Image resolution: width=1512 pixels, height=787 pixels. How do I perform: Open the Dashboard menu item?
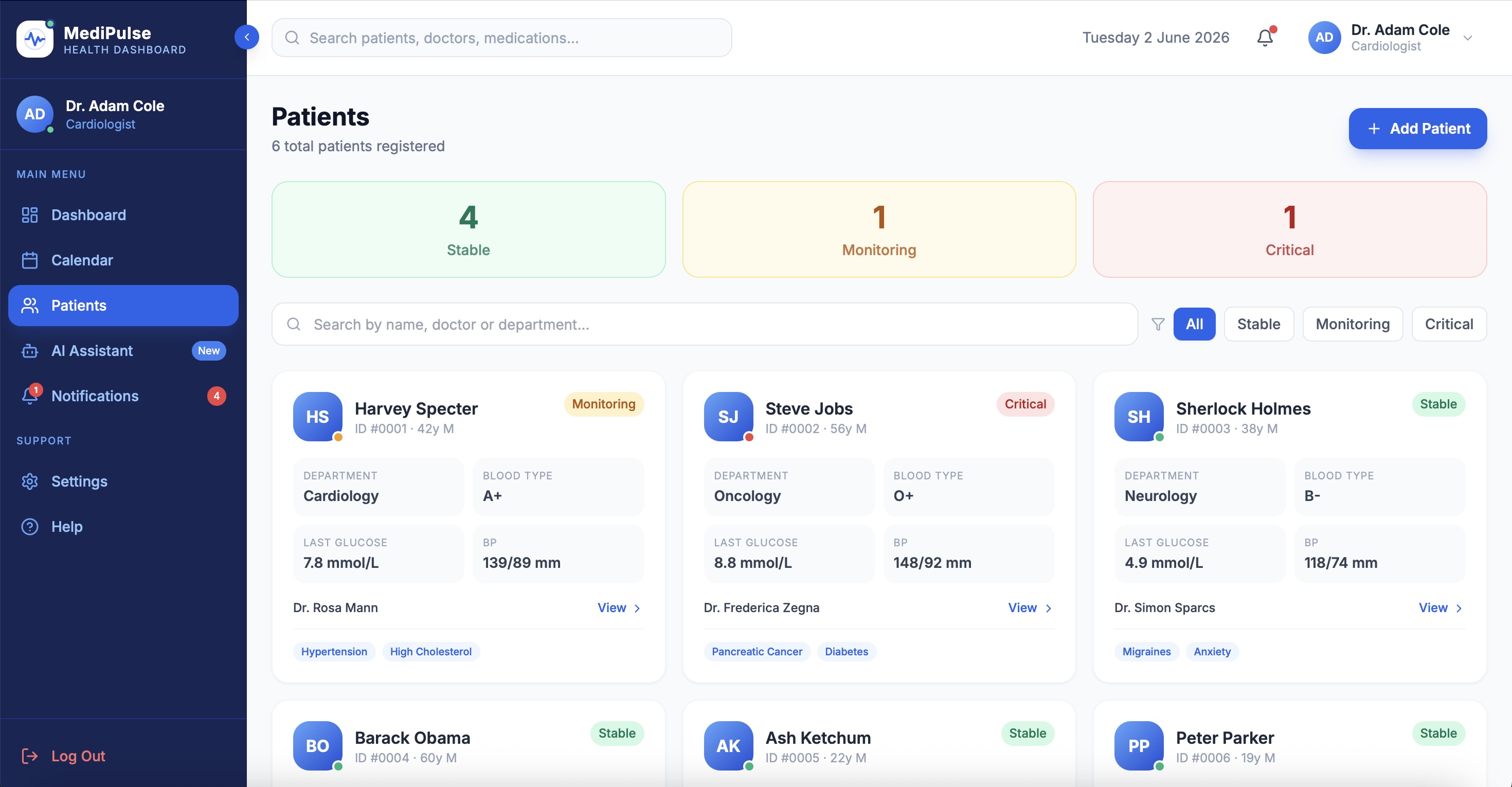click(x=123, y=215)
